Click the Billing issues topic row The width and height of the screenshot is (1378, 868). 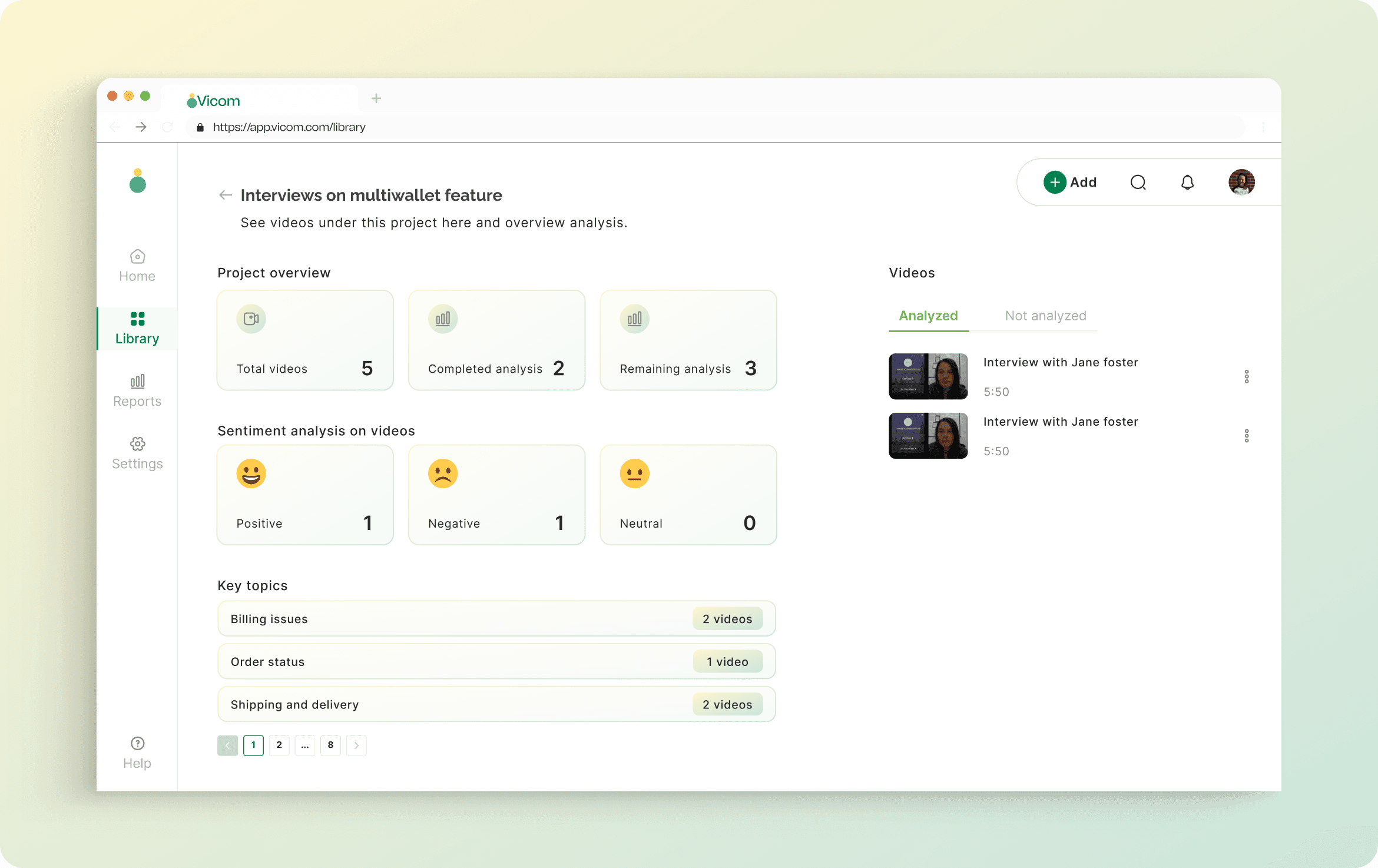496,619
